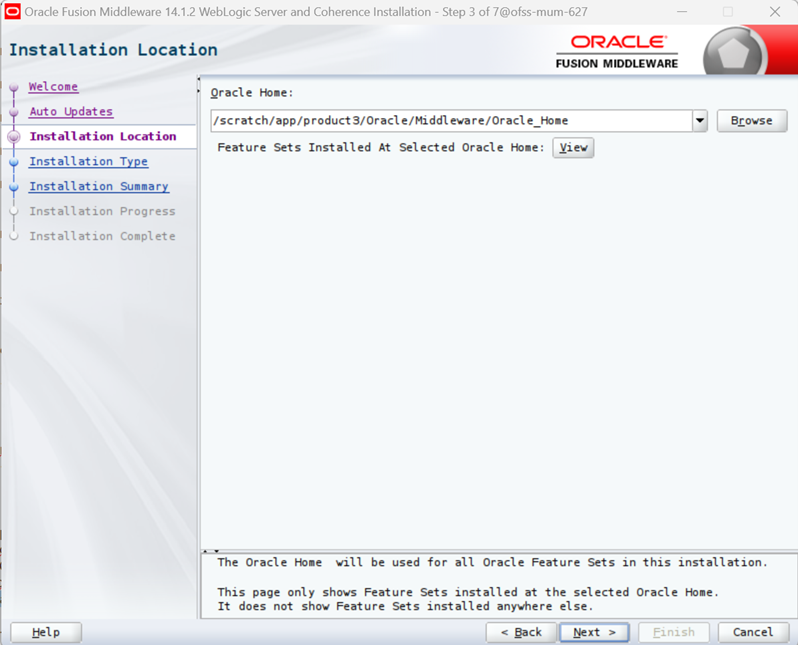Click the 'Oracle Home:' label
Screen dimensions: 798x645
[x=252, y=93]
